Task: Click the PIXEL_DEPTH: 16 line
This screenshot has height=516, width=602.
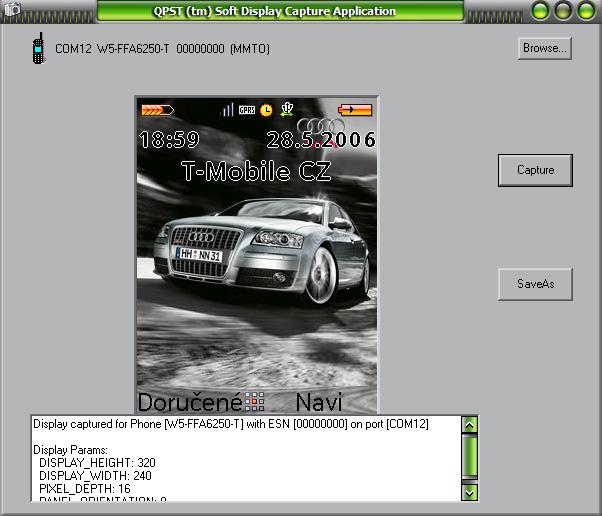Action: point(85,489)
